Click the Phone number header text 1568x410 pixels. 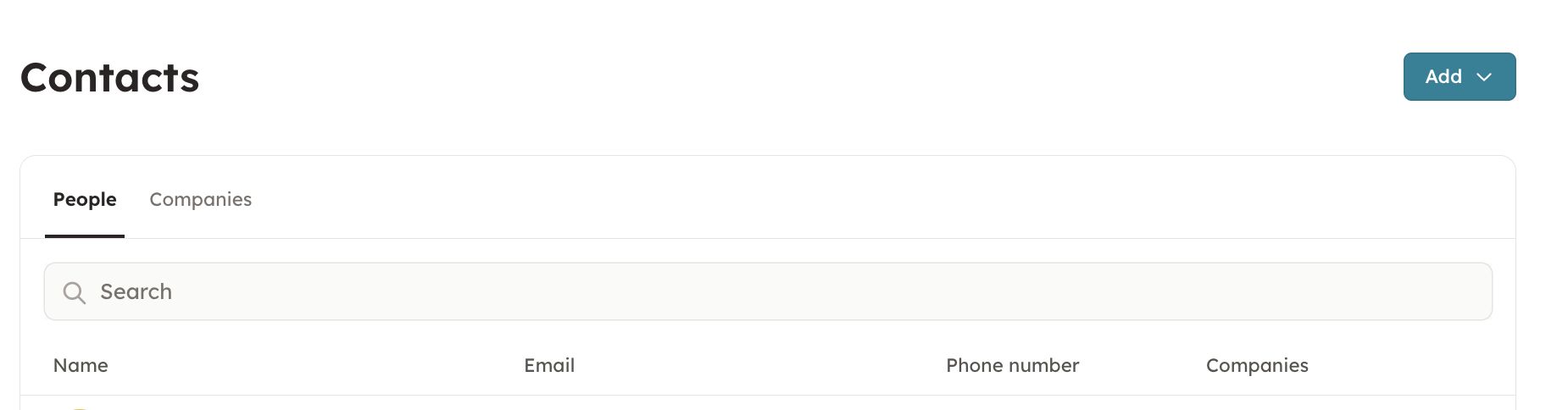click(1012, 366)
